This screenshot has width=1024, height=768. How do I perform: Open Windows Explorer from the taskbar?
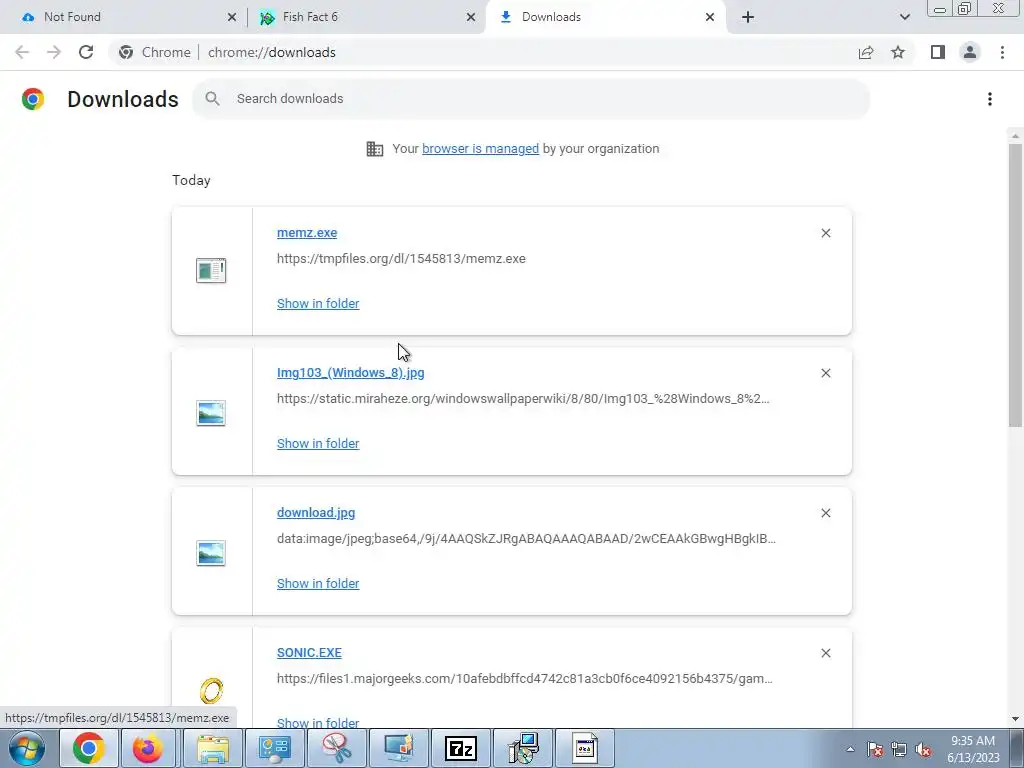213,748
